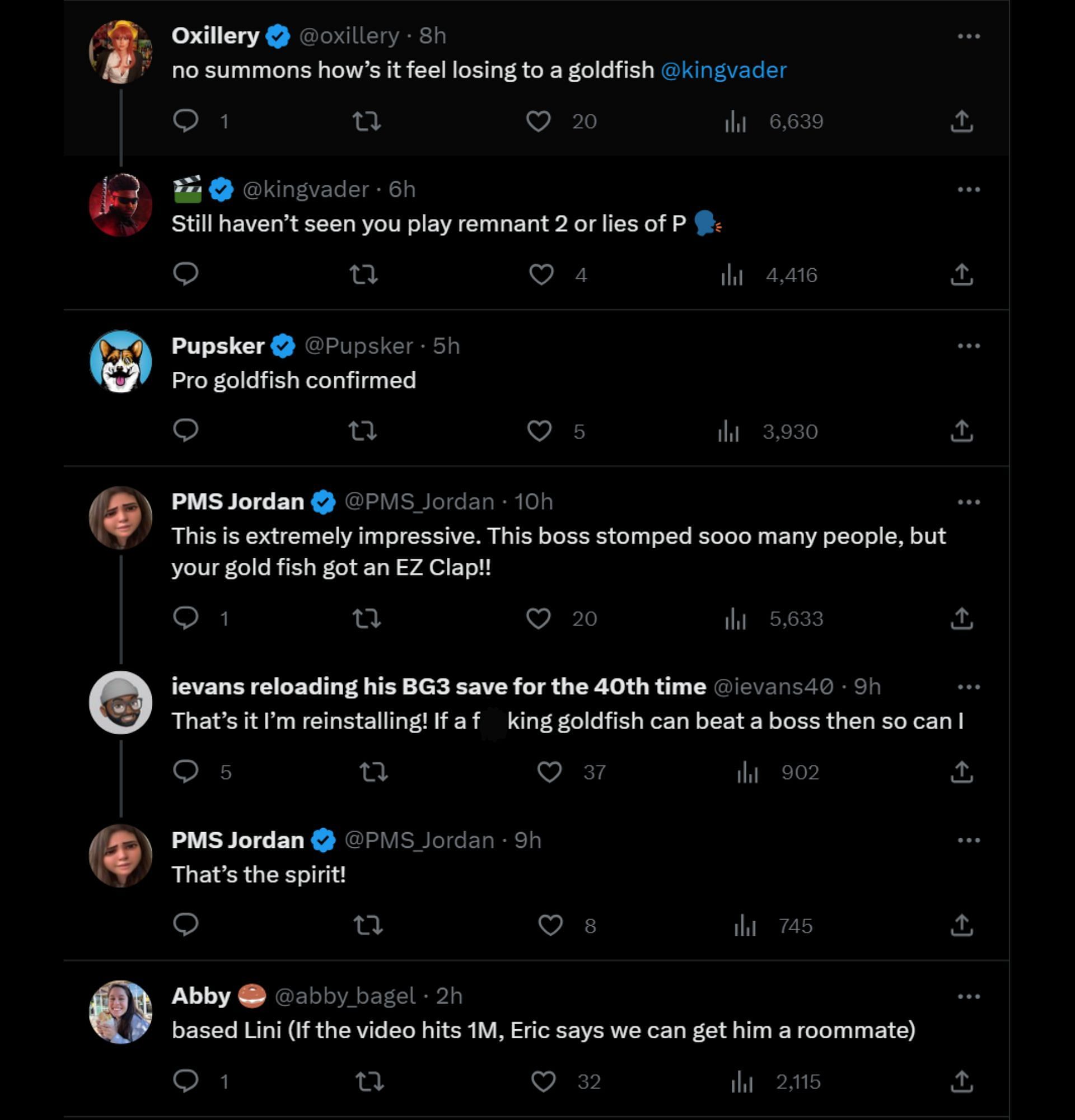Open more options menu on Pupsker's tweet

point(969,346)
